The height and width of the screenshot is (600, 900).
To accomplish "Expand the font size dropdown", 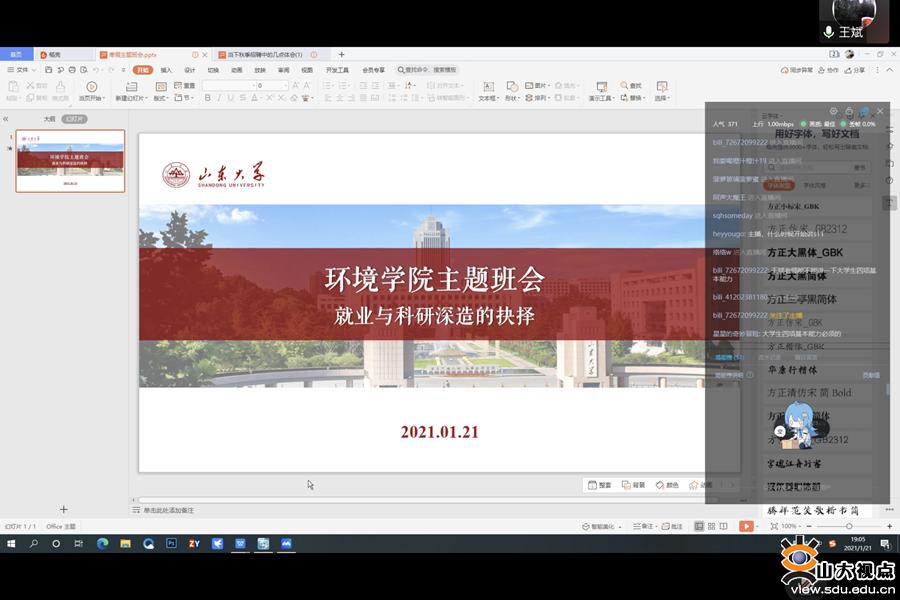I will [x=286, y=86].
